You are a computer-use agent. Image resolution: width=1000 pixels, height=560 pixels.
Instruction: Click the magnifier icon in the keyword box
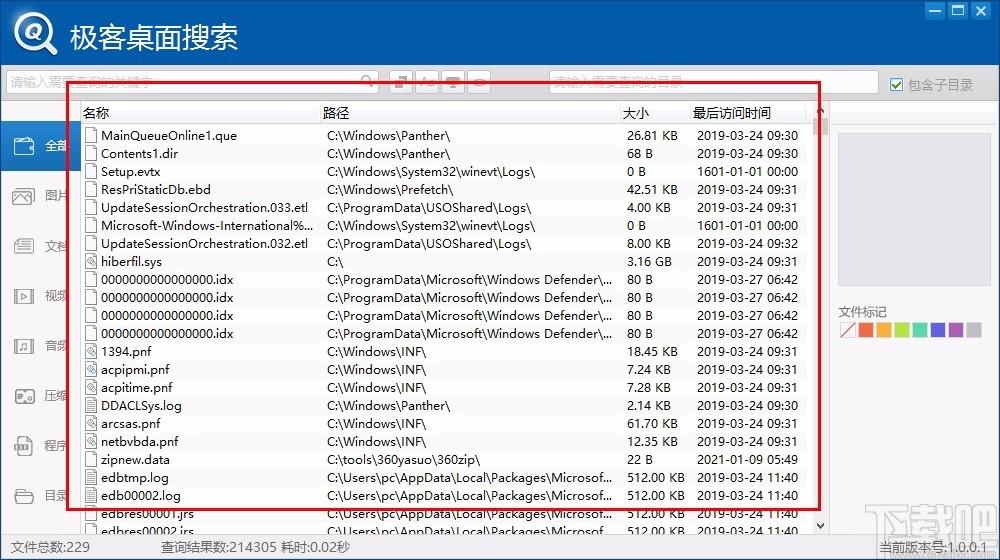point(367,81)
